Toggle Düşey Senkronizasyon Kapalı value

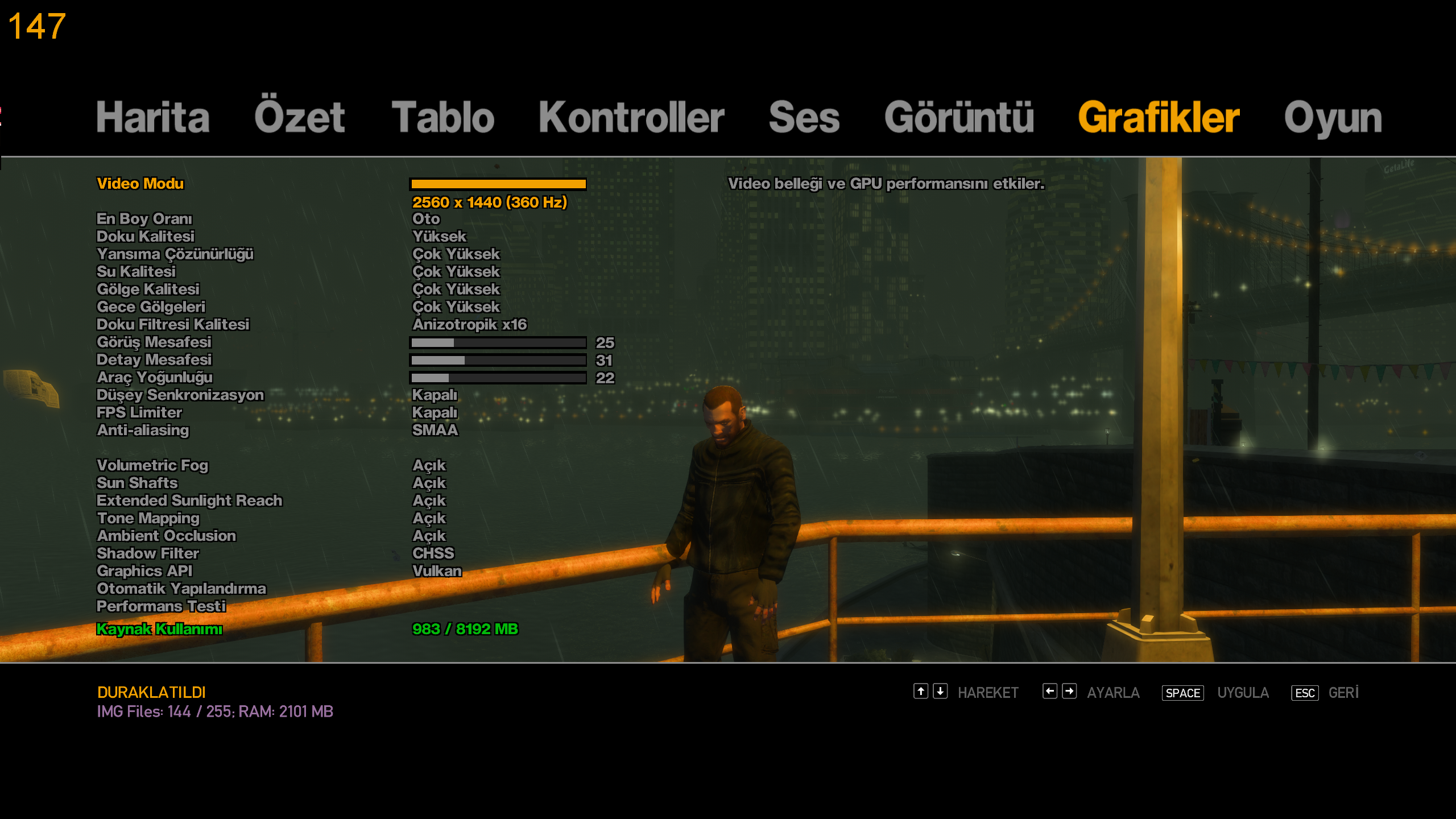[x=435, y=395]
